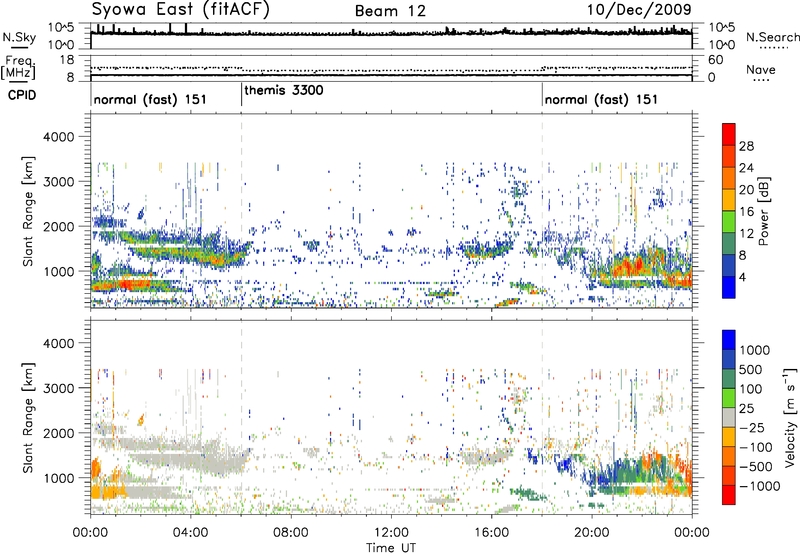Click the strong red-orange echo near 21:00 in power panel
The image size is (800, 554).
tap(627, 267)
